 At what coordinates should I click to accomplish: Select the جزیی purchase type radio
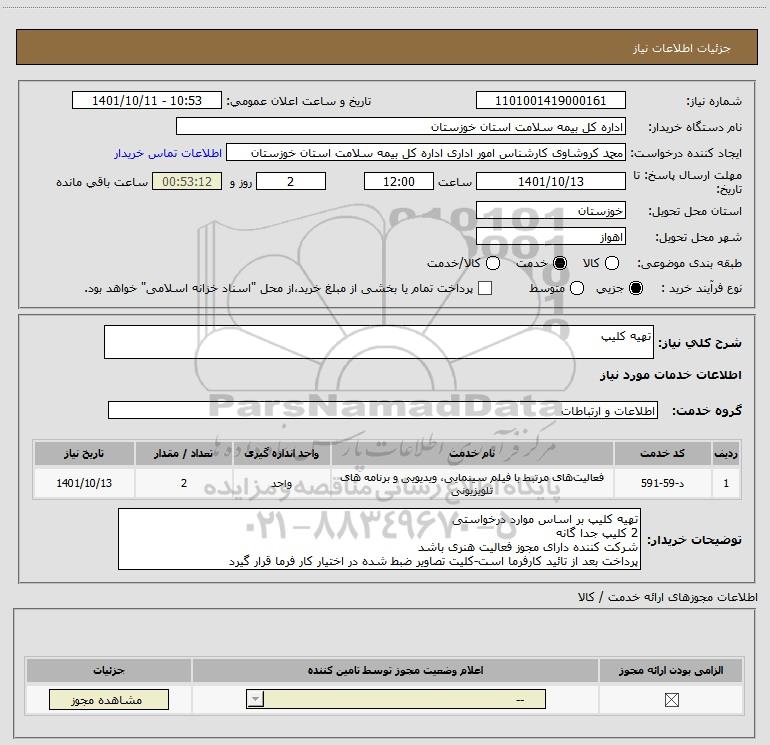[x=635, y=288]
